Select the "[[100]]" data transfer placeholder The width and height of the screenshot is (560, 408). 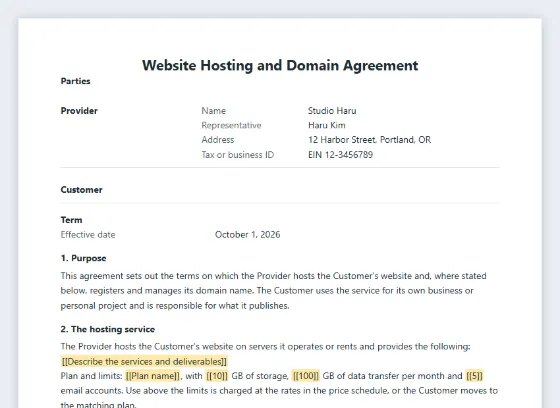click(305, 376)
